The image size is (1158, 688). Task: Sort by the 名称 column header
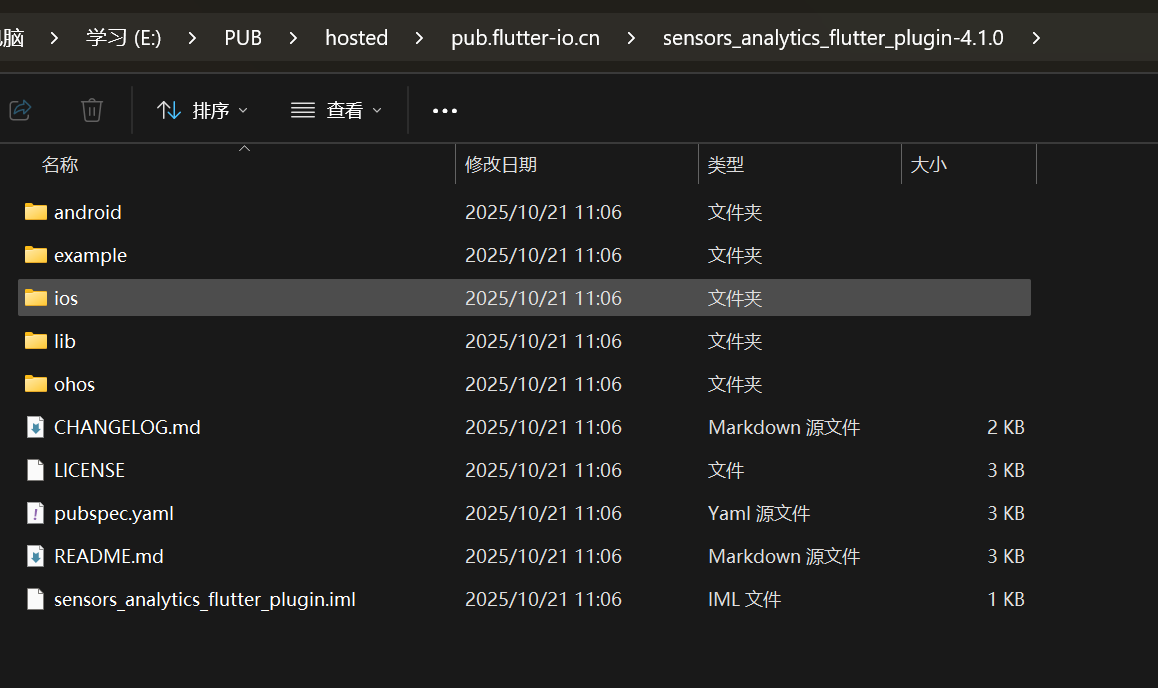coord(60,165)
